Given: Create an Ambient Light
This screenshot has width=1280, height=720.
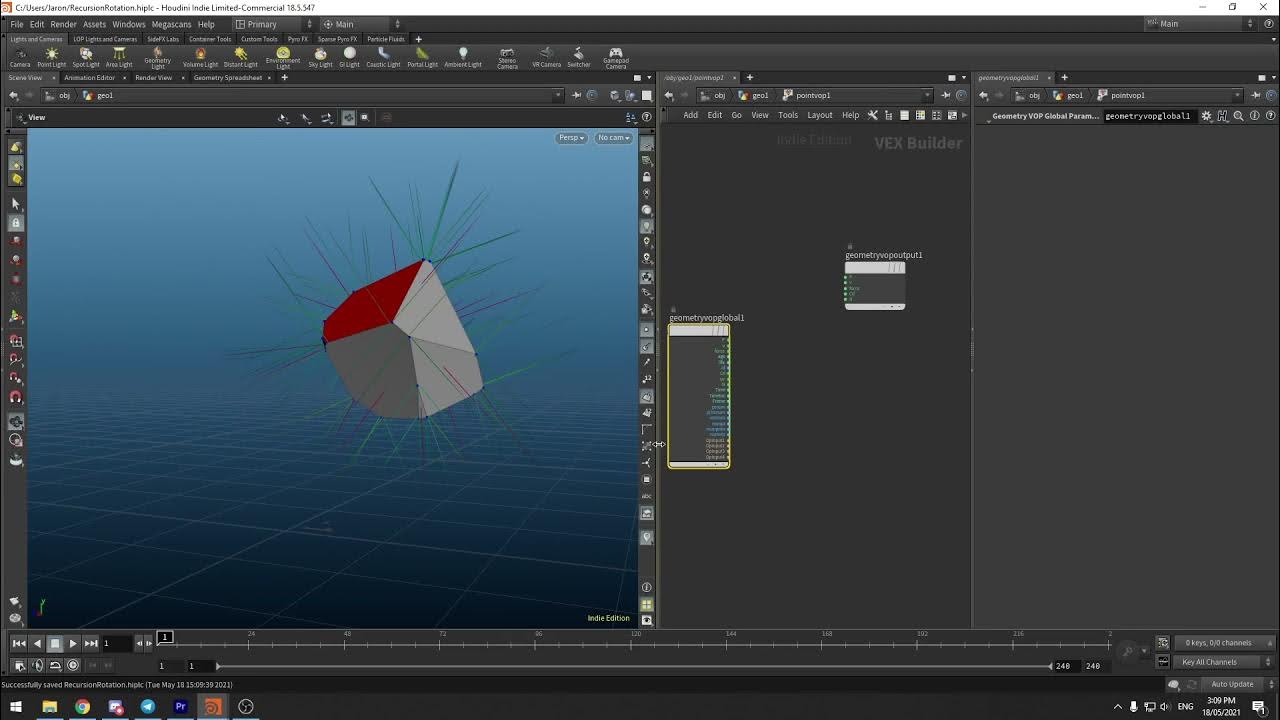Looking at the screenshot, I should [x=462, y=57].
